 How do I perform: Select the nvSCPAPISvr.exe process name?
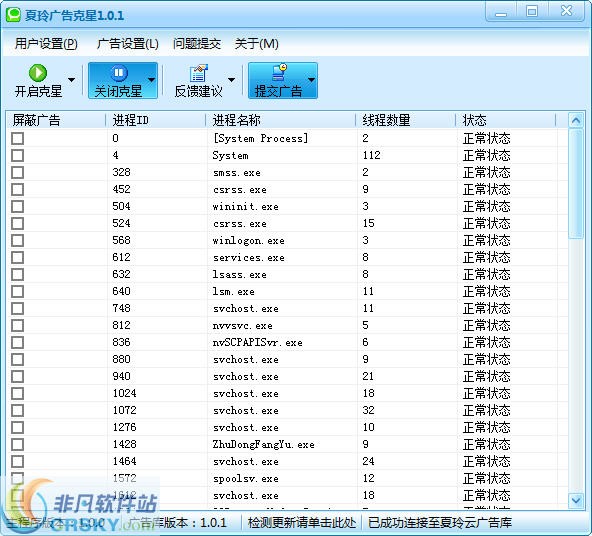click(x=257, y=343)
